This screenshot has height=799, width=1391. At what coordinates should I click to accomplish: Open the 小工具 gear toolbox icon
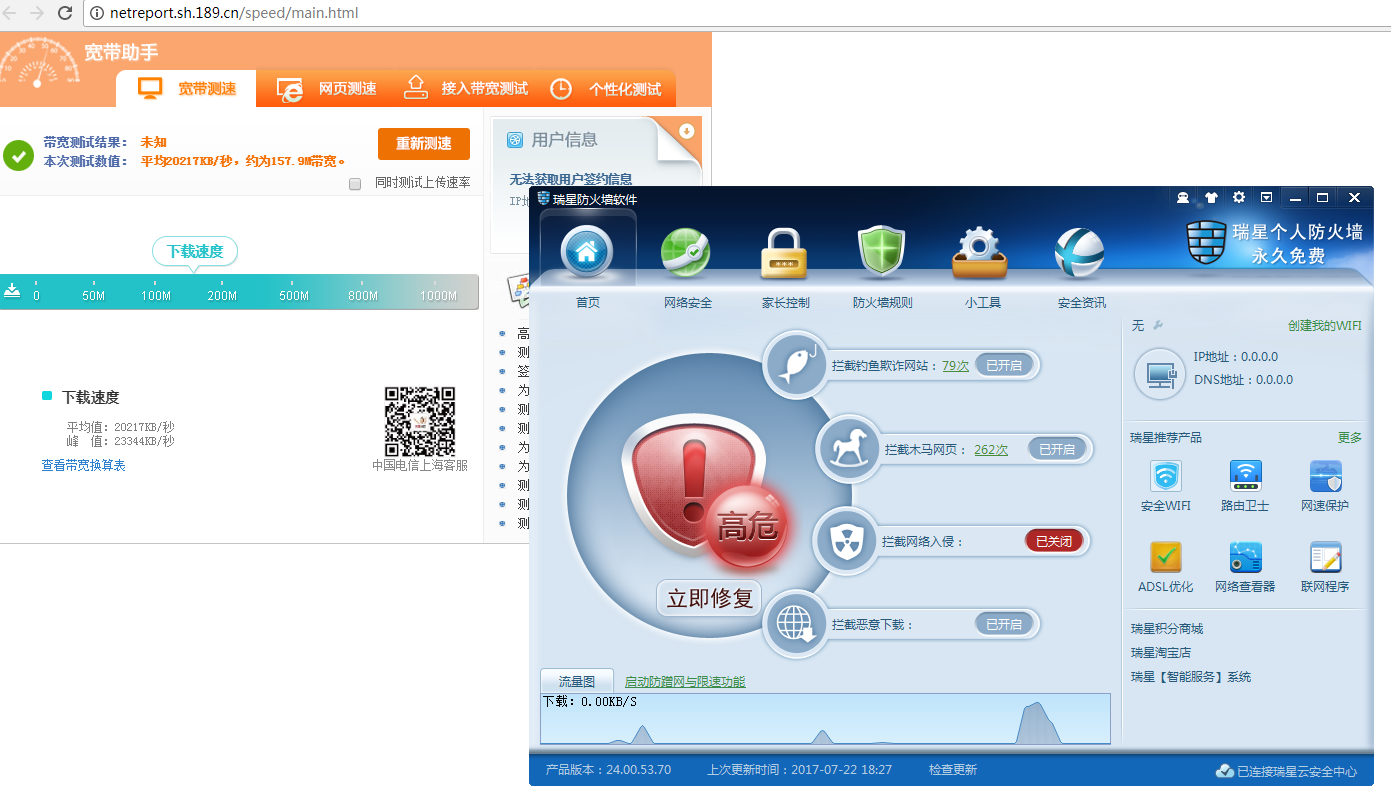tap(981, 253)
